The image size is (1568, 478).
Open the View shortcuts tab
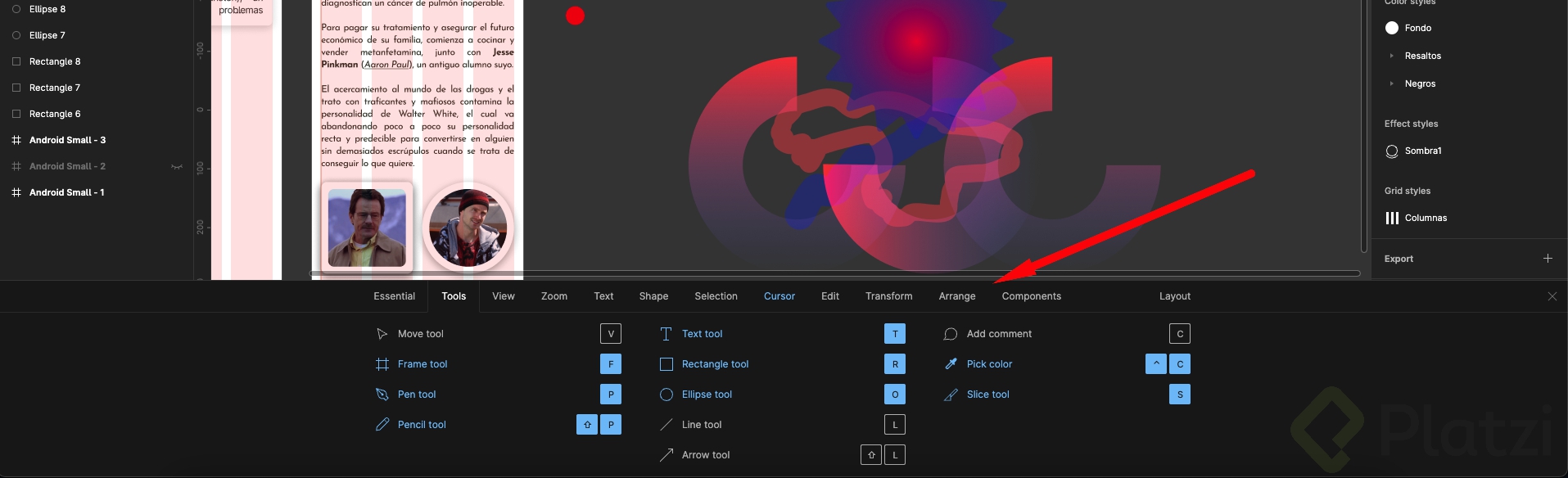coord(504,296)
